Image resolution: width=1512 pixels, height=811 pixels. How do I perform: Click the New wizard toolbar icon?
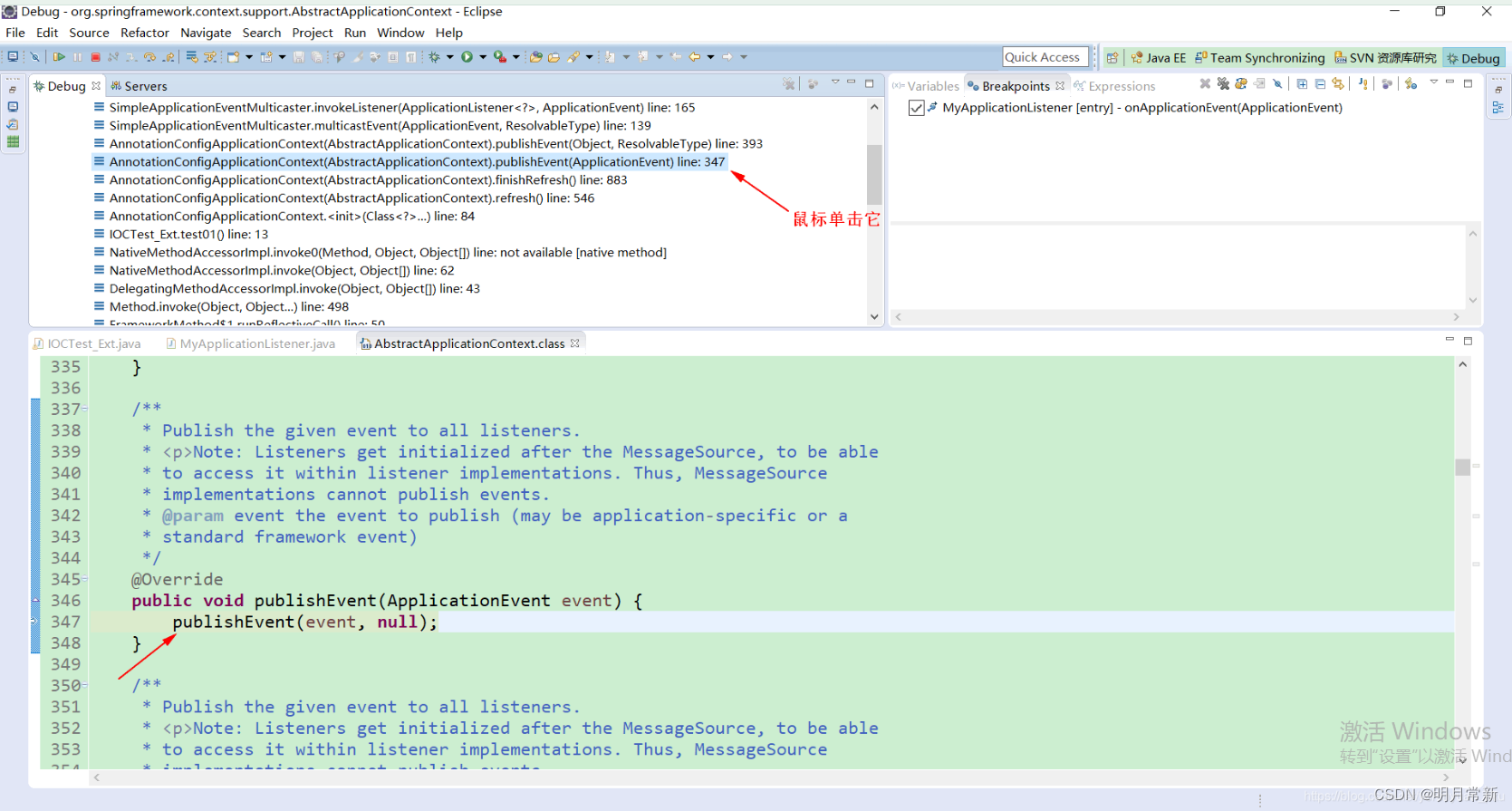coord(234,57)
